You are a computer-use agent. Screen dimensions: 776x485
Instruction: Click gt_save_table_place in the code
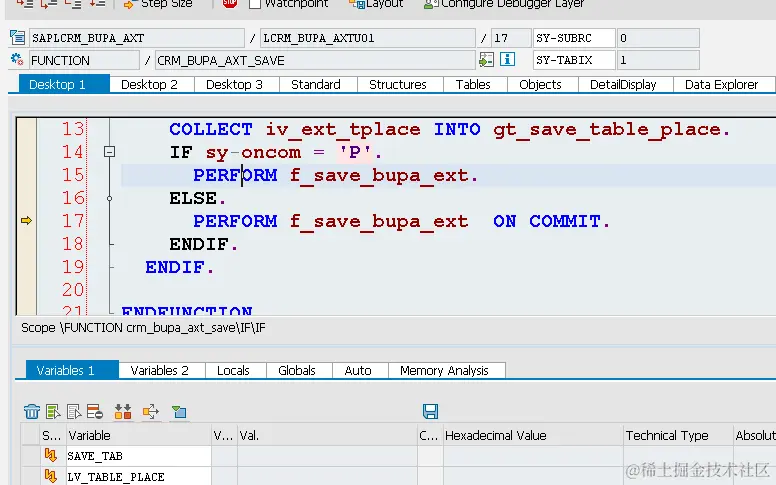coord(607,130)
